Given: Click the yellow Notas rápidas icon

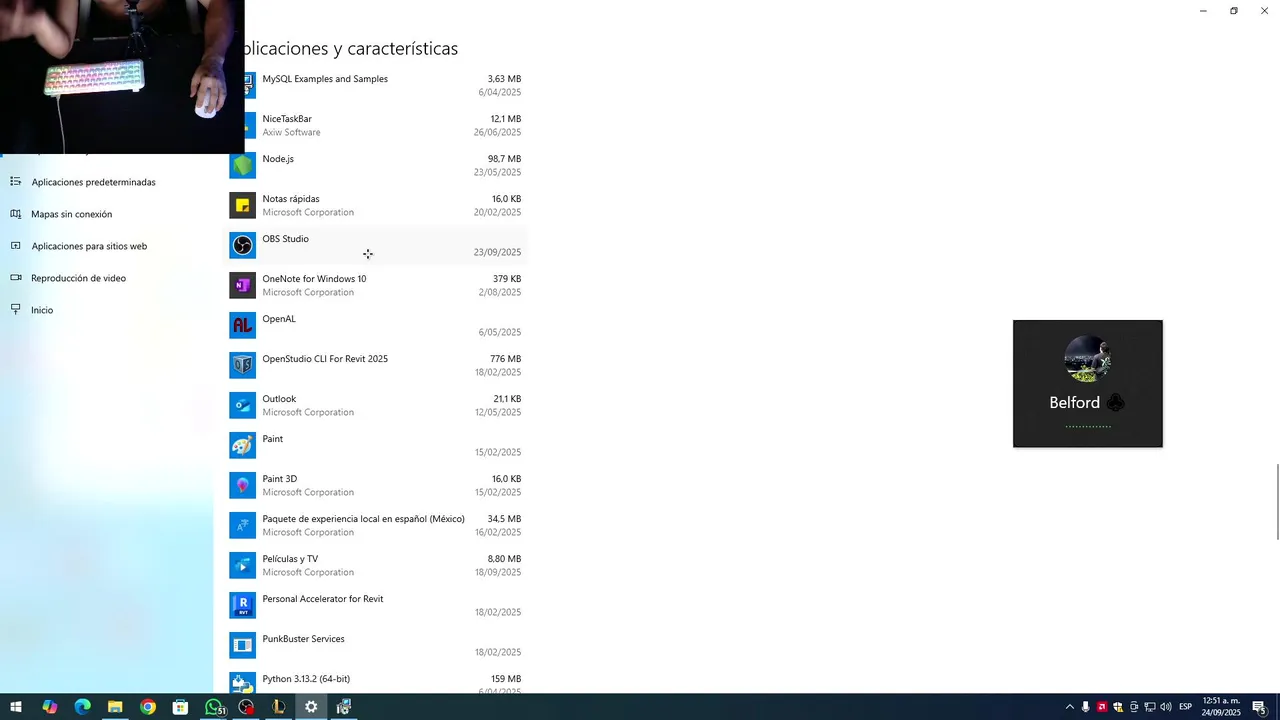Looking at the screenshot, I should [x=243, y=205].
